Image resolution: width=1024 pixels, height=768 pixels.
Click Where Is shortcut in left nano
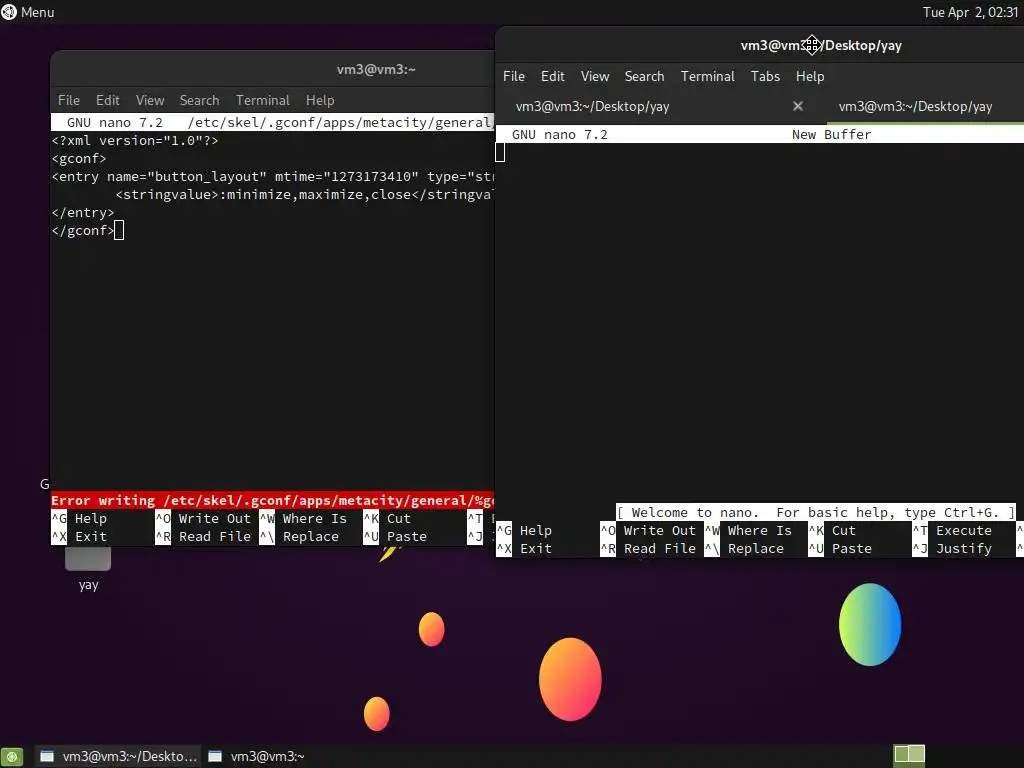pos(304,519)
